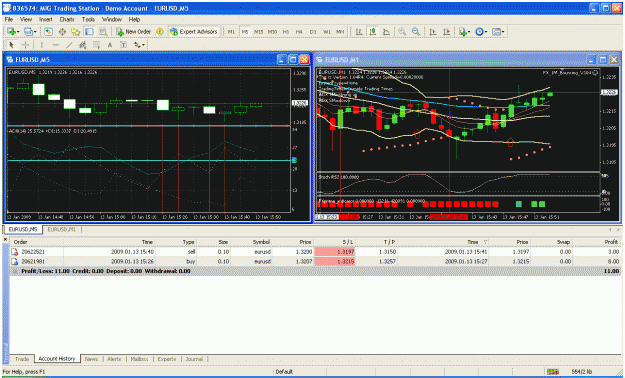
Task: Expand the arrows tool dropdown
Action: pos(143,45)
